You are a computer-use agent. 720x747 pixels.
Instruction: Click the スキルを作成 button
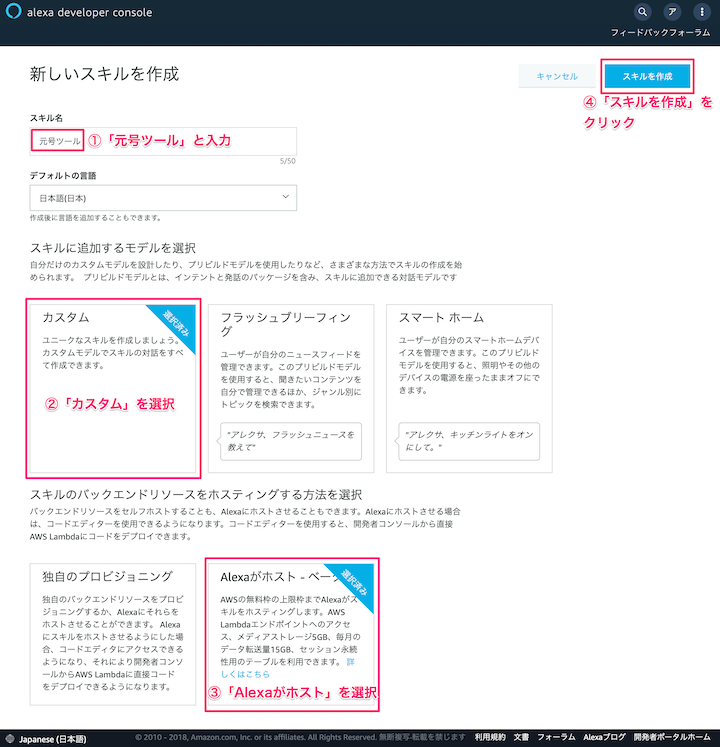647,76
